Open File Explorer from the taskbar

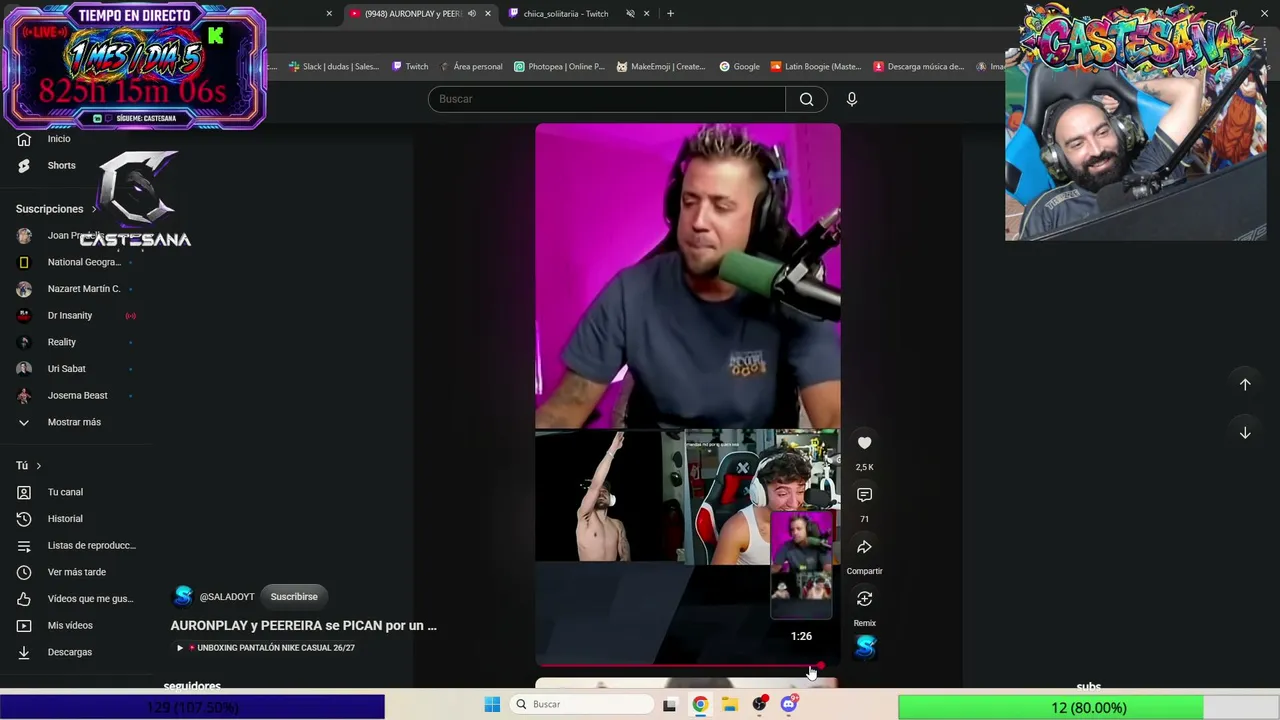(x=730, y=705)
